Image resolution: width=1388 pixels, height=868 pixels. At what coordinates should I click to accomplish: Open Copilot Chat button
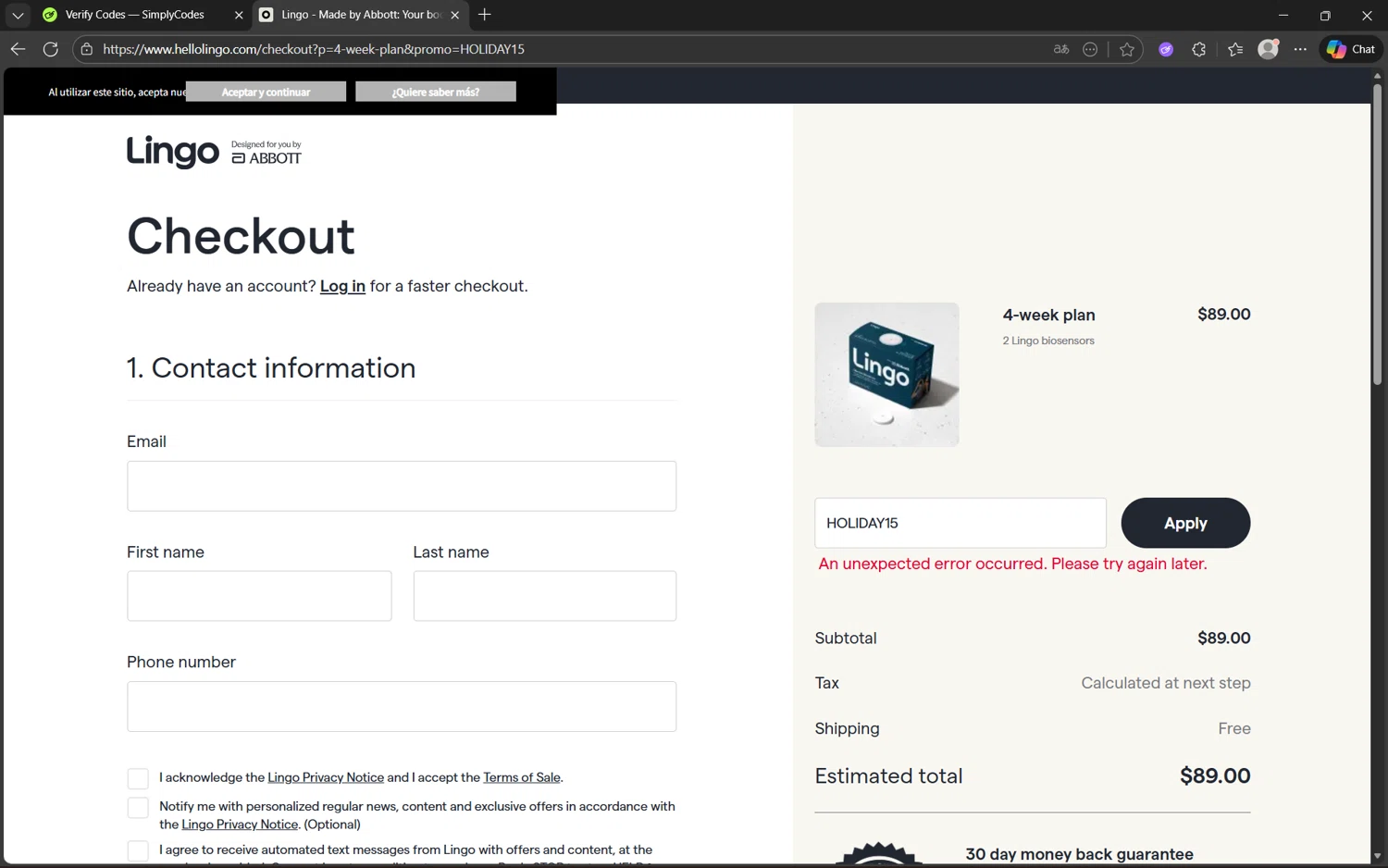(x=1351, y=49)
